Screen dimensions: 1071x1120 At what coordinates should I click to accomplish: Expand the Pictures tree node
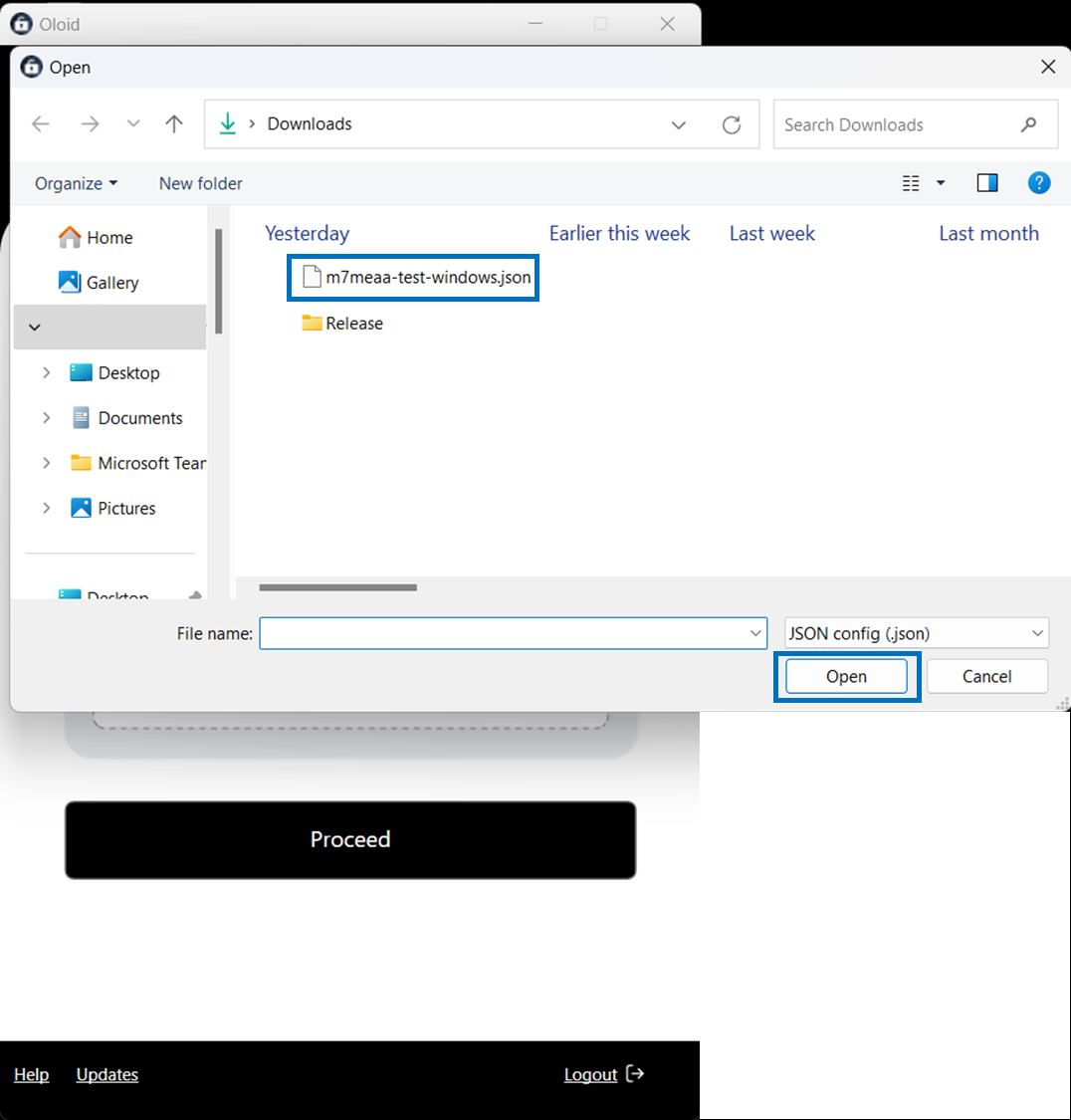coord(47,508)
